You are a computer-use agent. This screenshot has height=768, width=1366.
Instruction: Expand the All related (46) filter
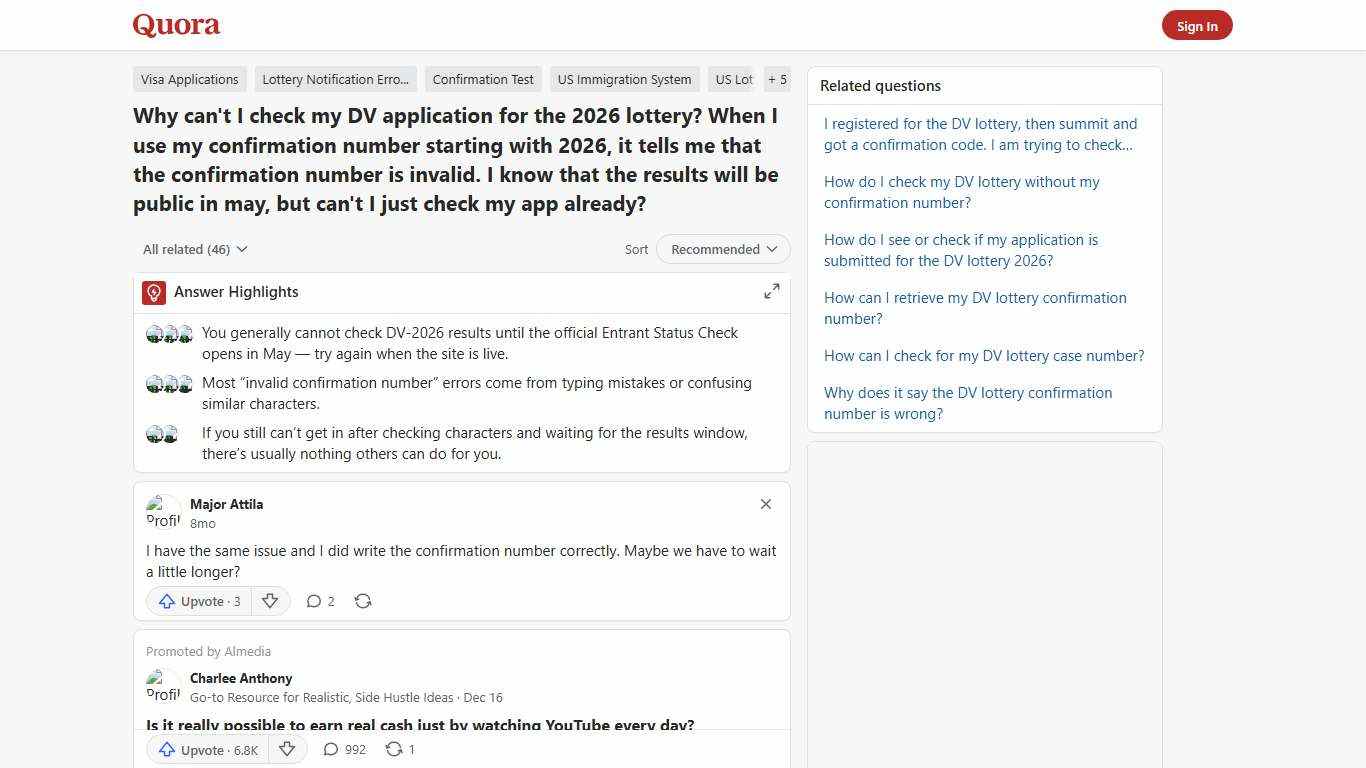click(194, 249)
